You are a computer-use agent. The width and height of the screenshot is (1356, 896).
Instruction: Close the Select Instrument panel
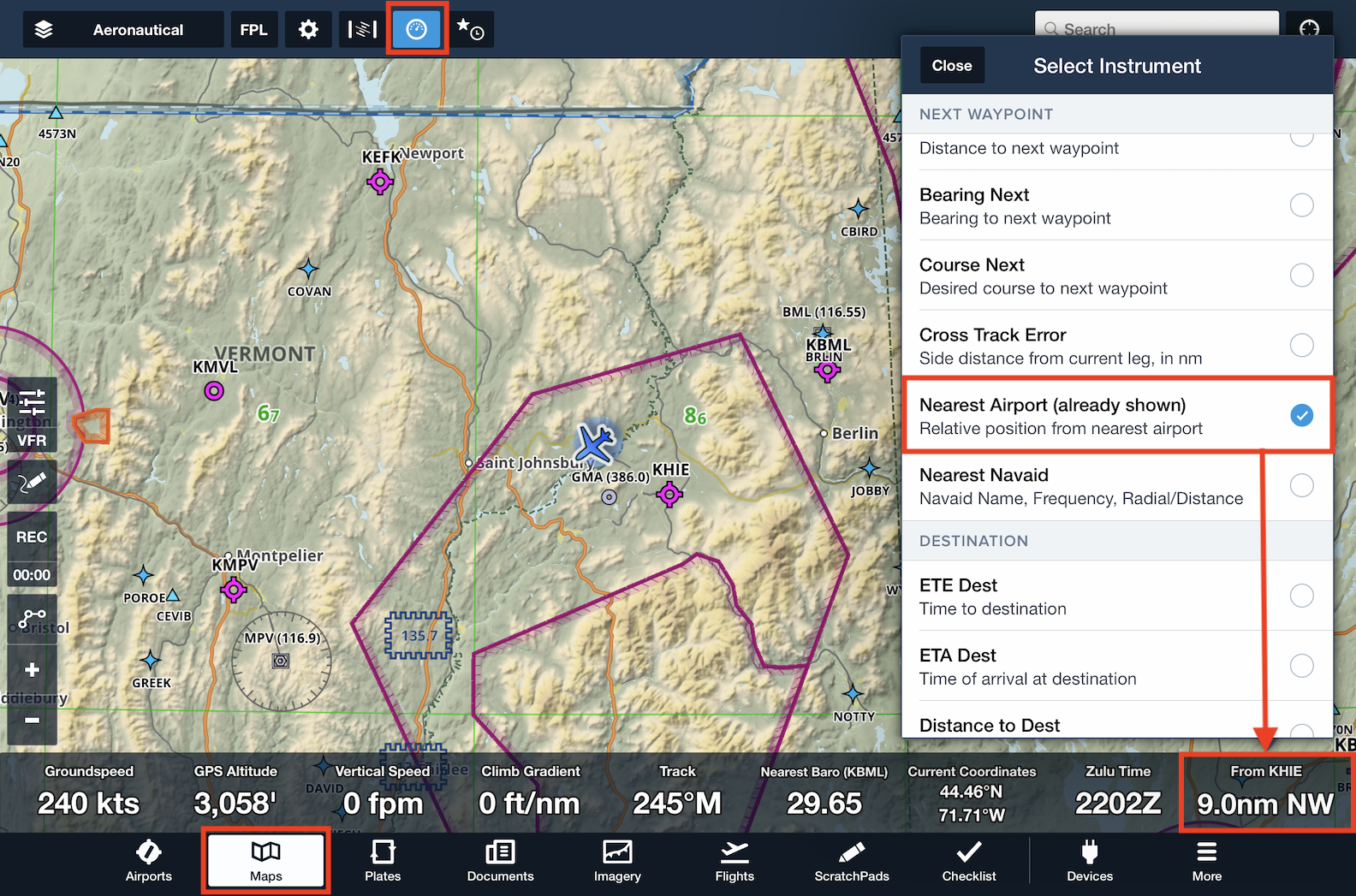coord(952,65)
